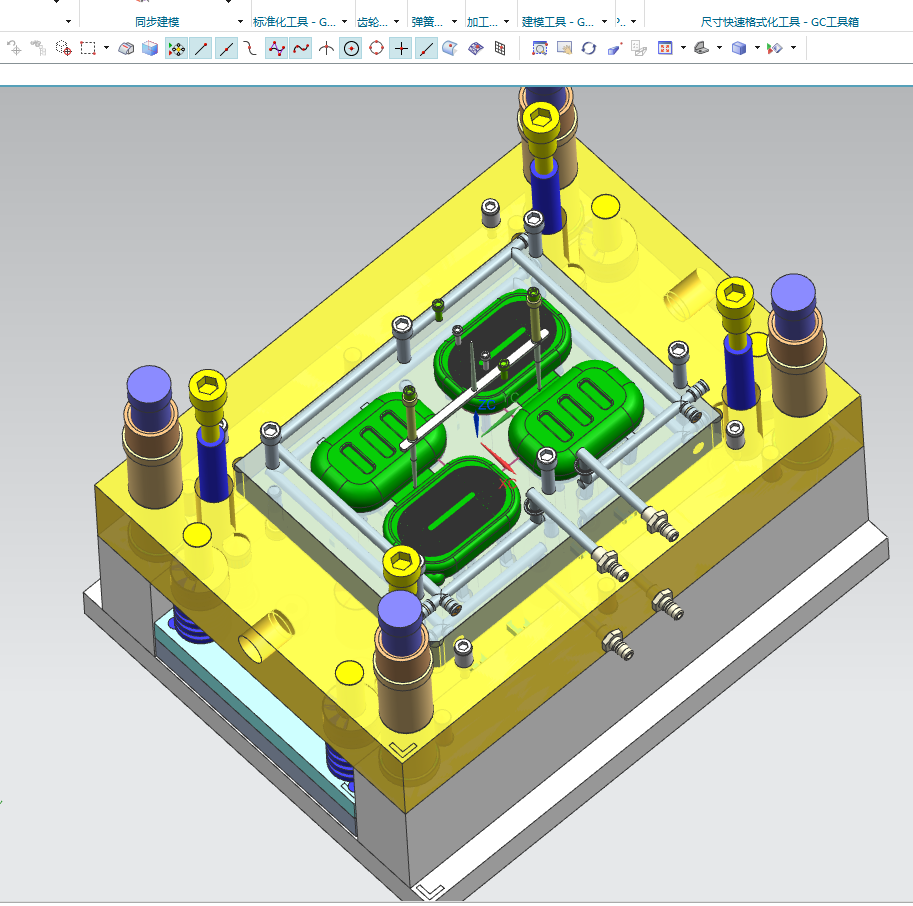The height and width of the screenshot is (906, 913).
Task: Select the rectangle selection icon
Action: coord(88,48)
